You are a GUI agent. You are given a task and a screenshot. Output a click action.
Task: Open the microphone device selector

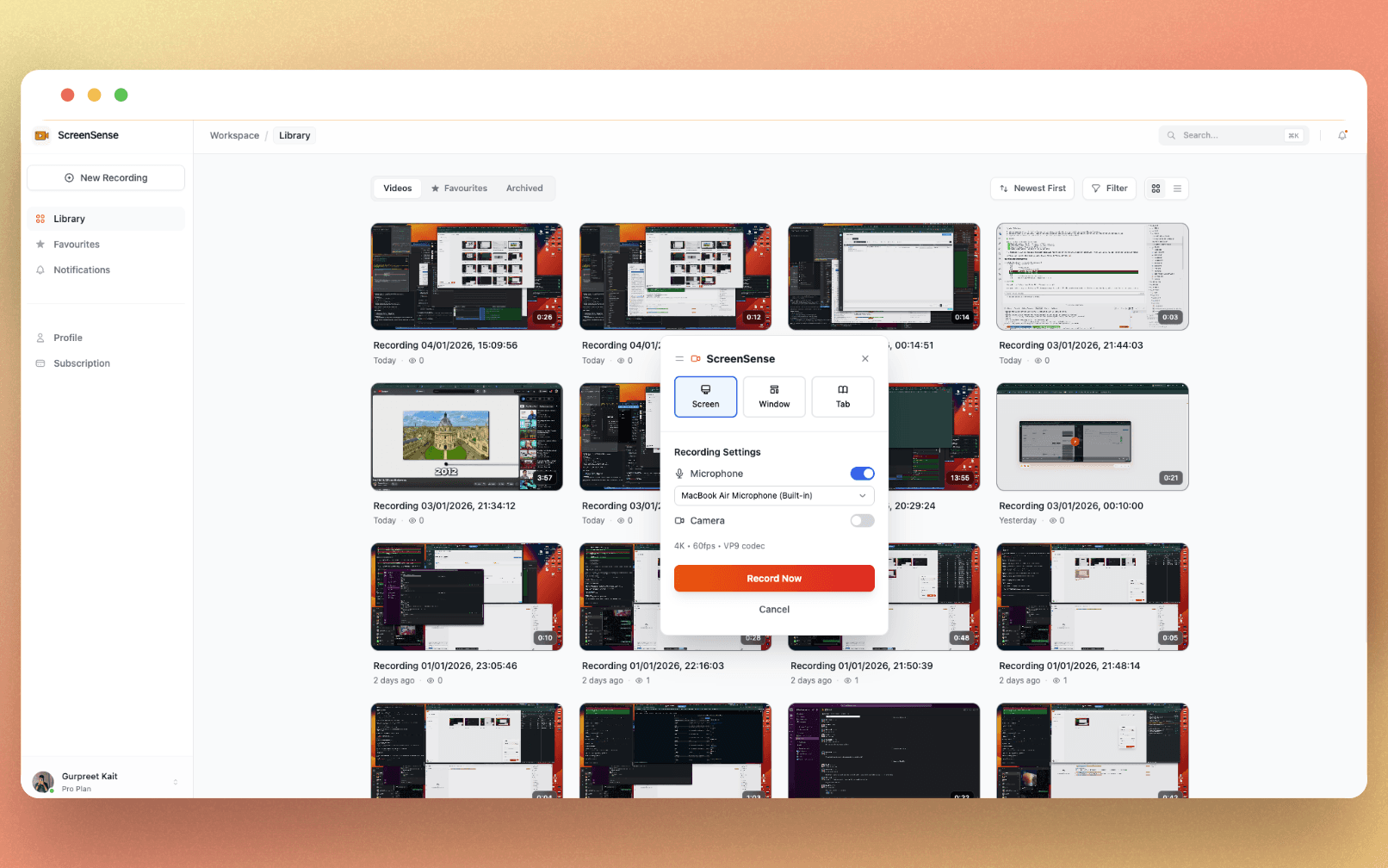click(x=773, y=495)
